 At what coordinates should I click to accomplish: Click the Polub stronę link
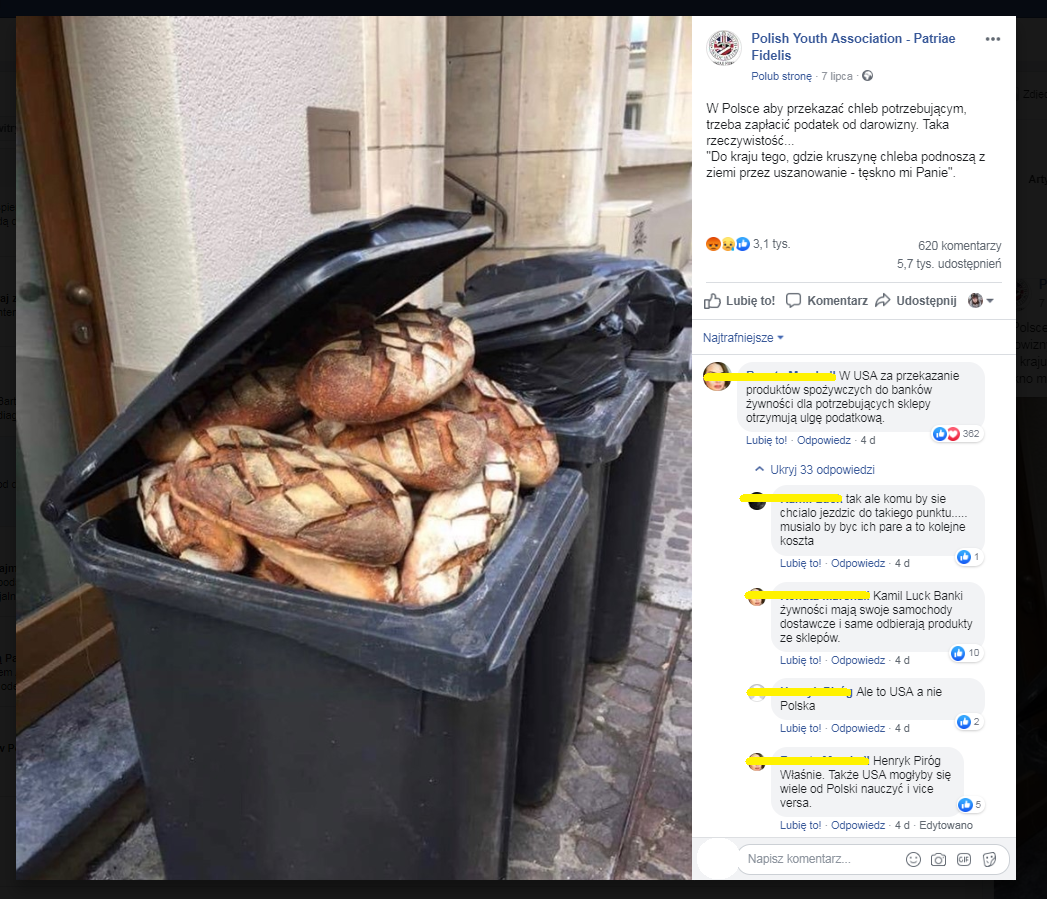781,76
